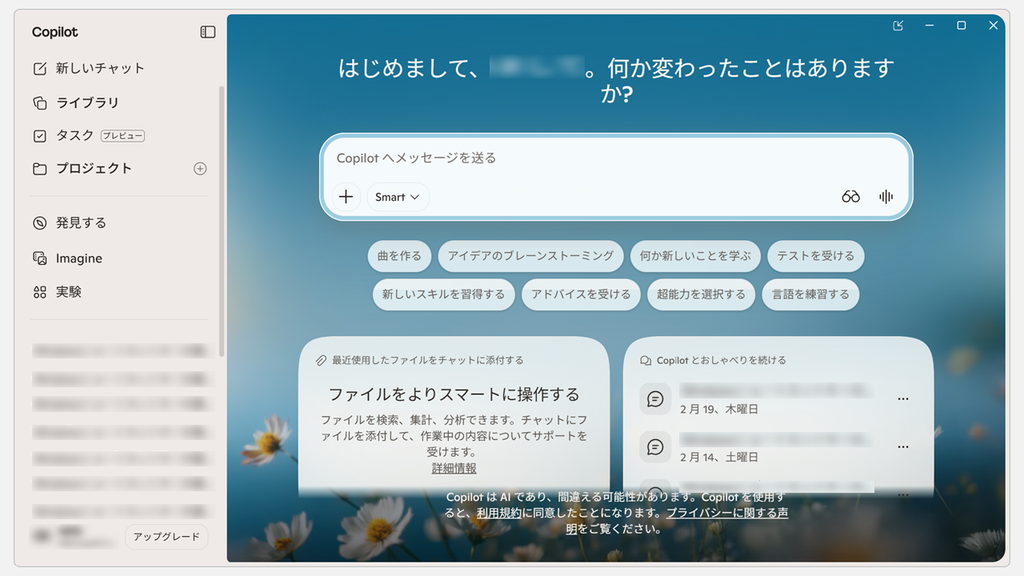Open 発見する in the sidebar
Image resolution: width=1024 pixels, height=576 pixels.
coord(69,223)
